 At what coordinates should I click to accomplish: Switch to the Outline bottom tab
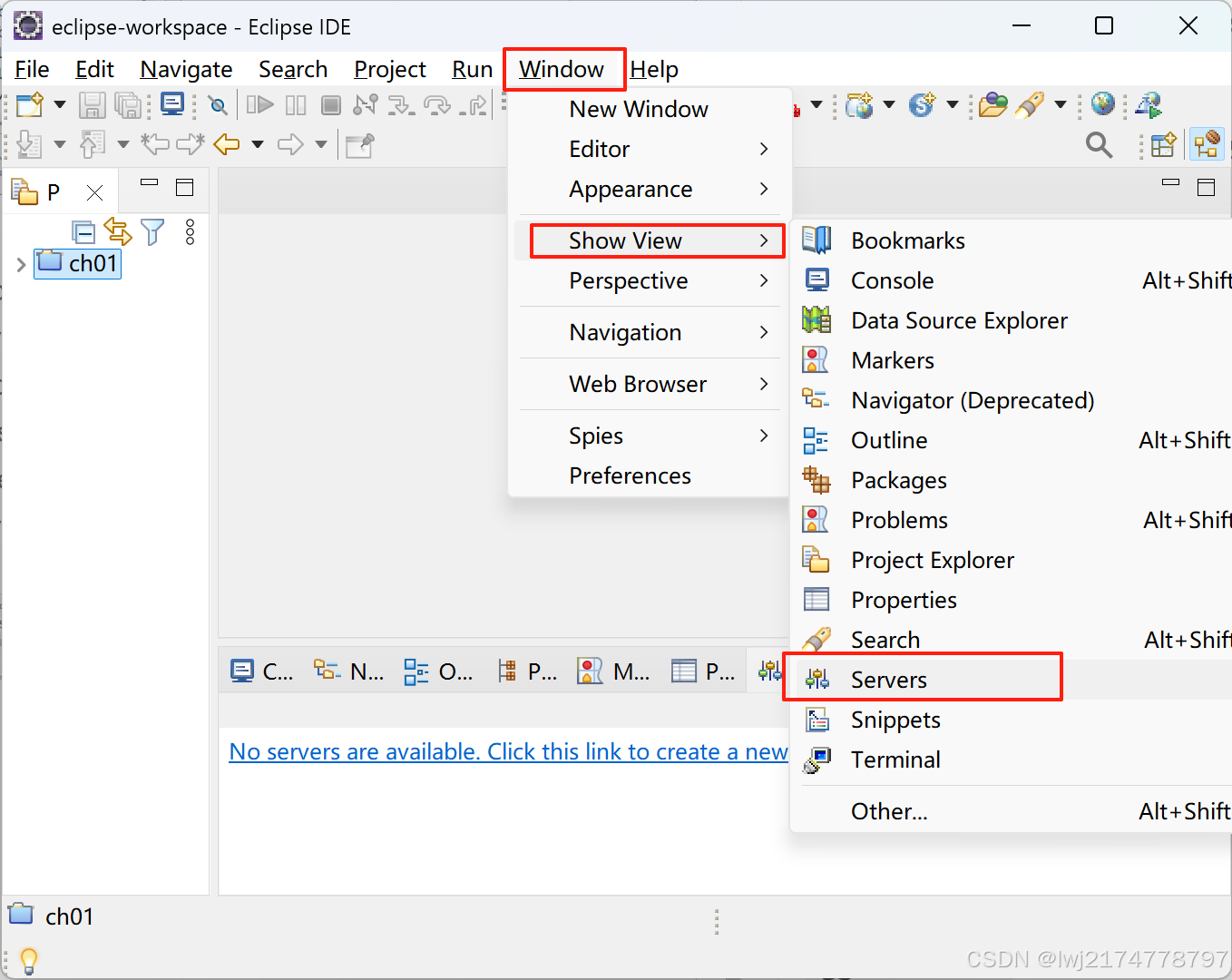click(438, 671)
